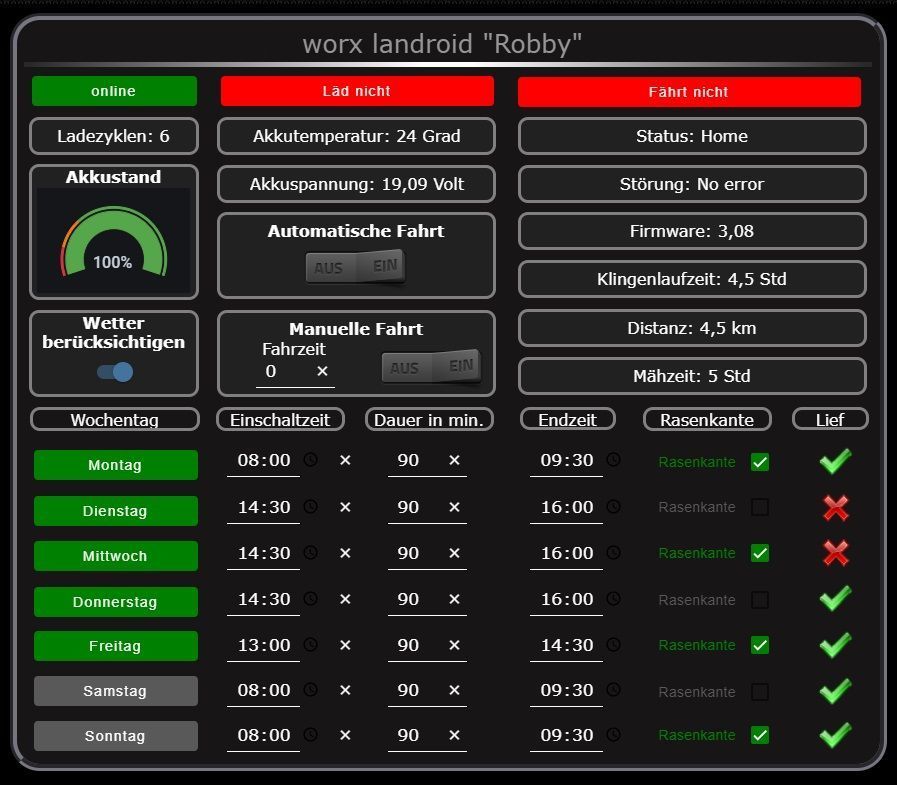Click the Akkutemperatur: 24 Grad box
The height and width of the screenshot is (785, 897).
(x=356, y=136)
